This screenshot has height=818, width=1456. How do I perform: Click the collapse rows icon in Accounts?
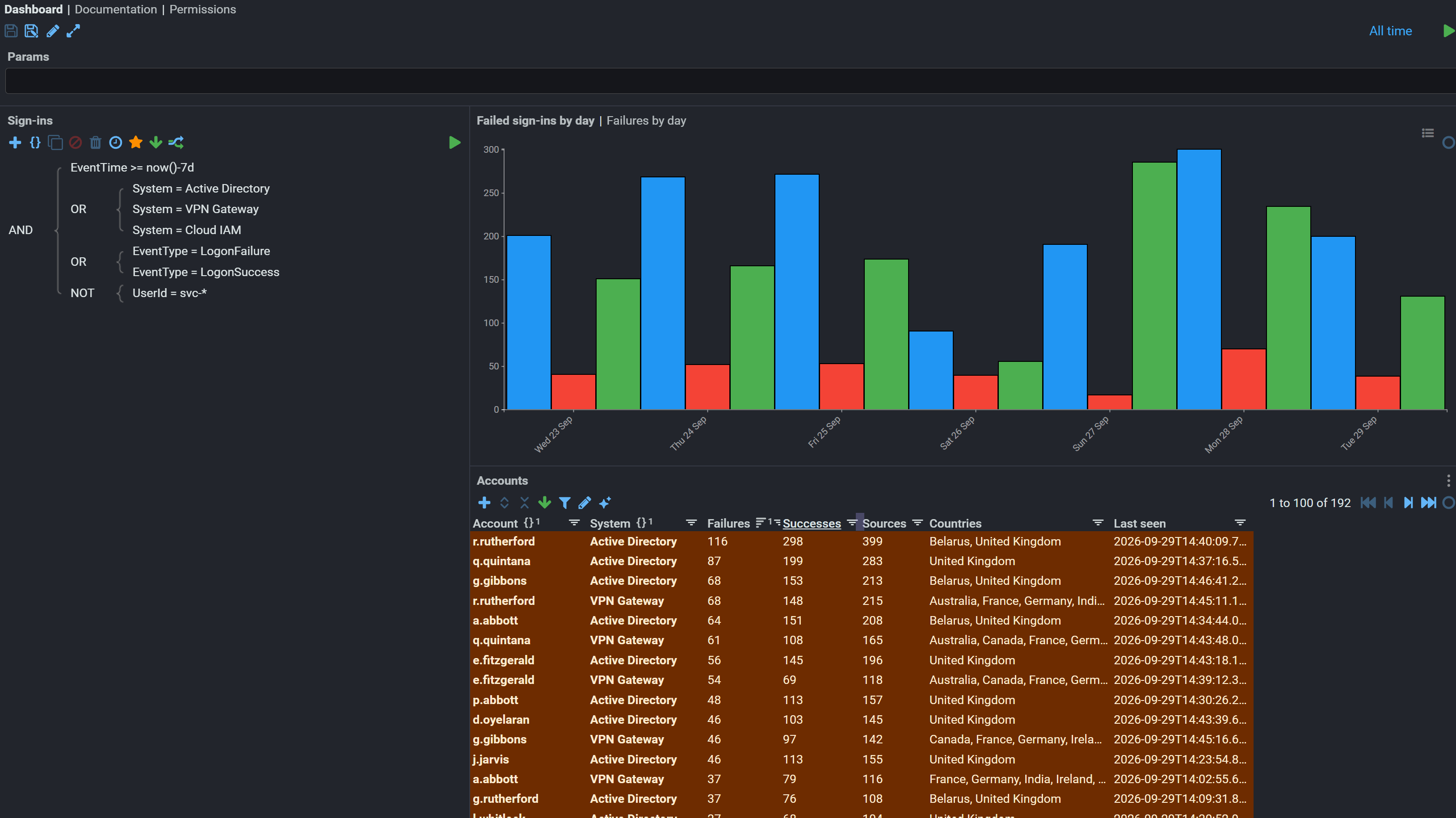tap(525, 503)
